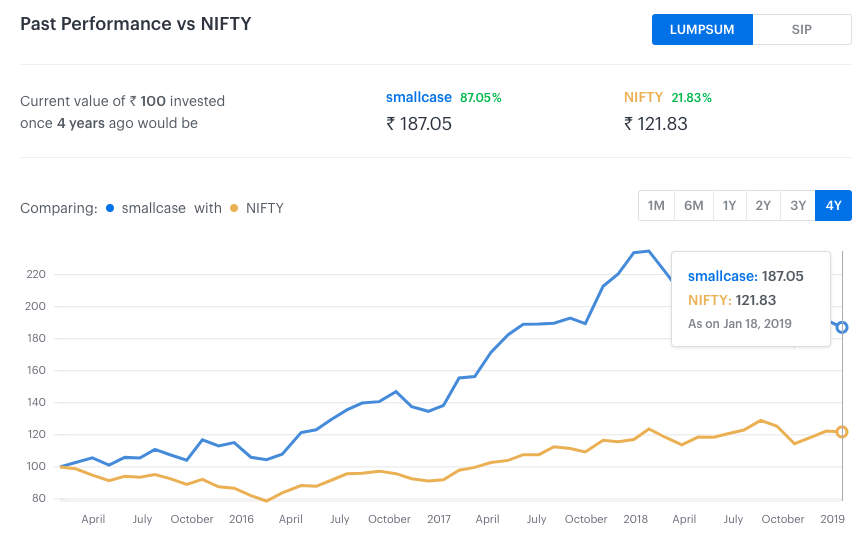Click the 2017 x-axis label
Screen dimensions: 868x547
click(439, 519)
